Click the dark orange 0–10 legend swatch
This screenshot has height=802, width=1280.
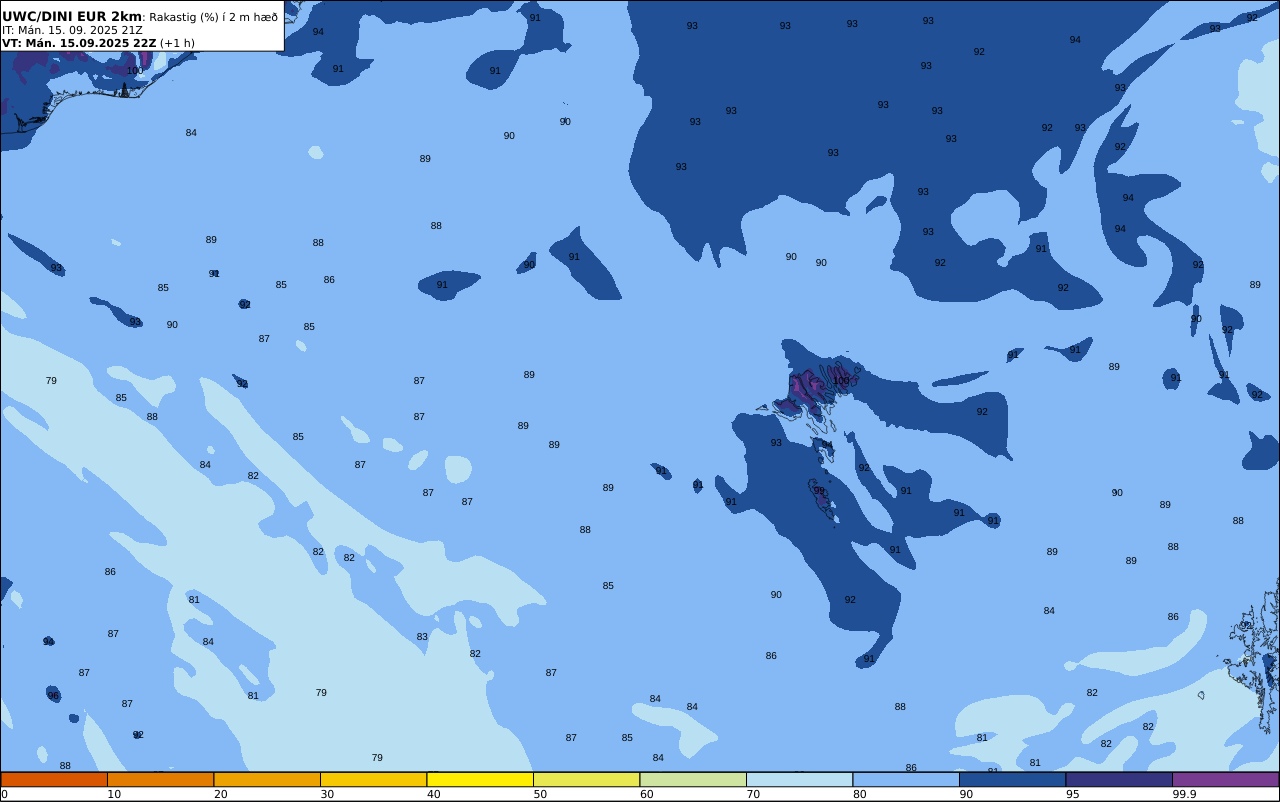54,779
